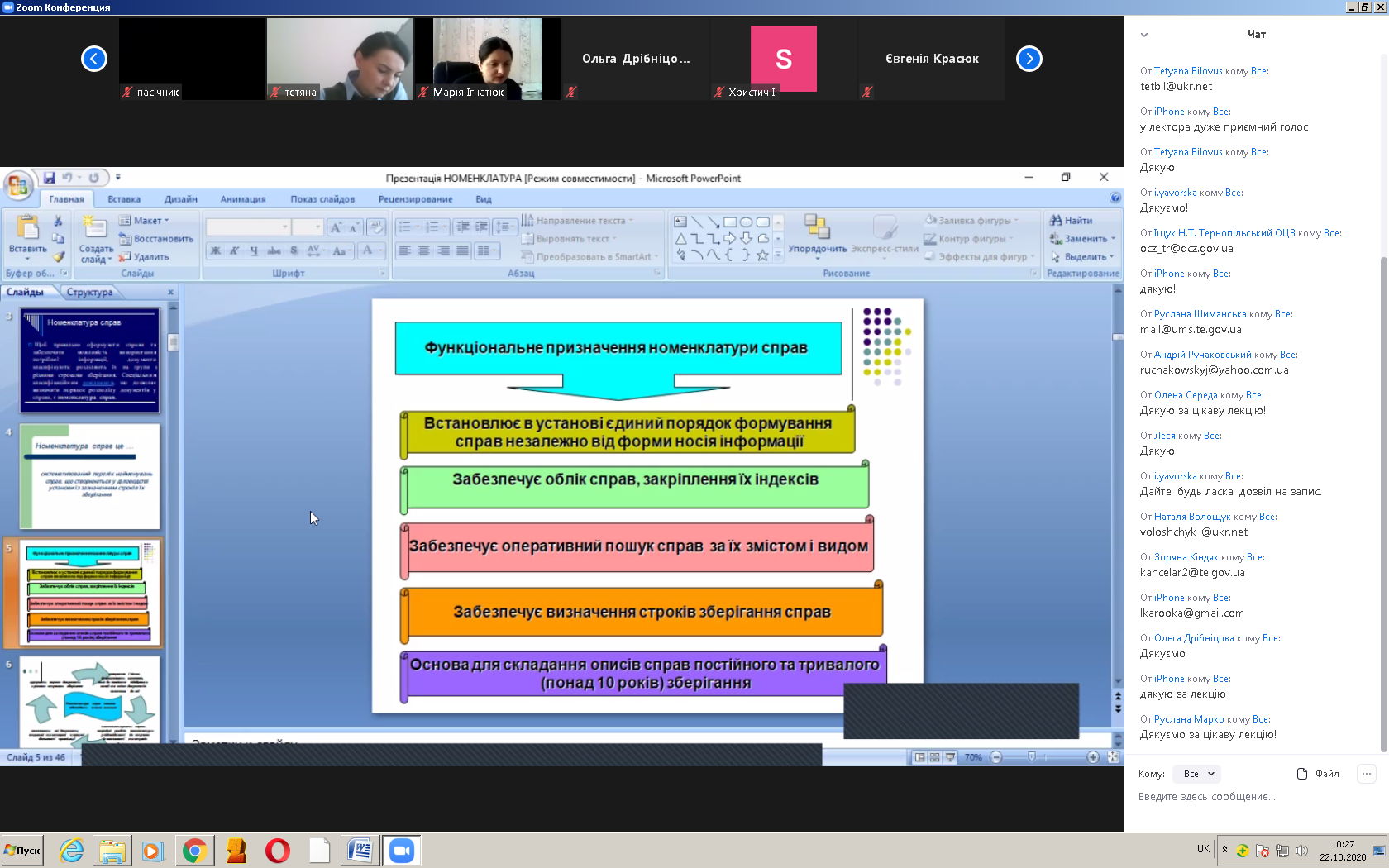The height and width of the screenshot is (868, 1389).
Task: Select the right arrow shape in gallery
Action: tap(729, 239)
